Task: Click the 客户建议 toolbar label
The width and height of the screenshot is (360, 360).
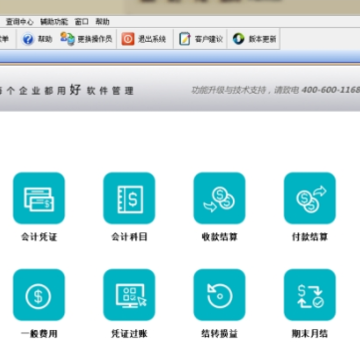Action: click(x=209, y=39)
